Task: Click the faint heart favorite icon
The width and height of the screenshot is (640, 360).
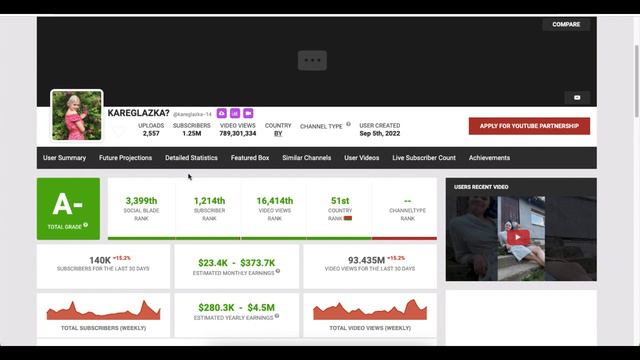Action: pyautogui.click(x=119, y=131)
